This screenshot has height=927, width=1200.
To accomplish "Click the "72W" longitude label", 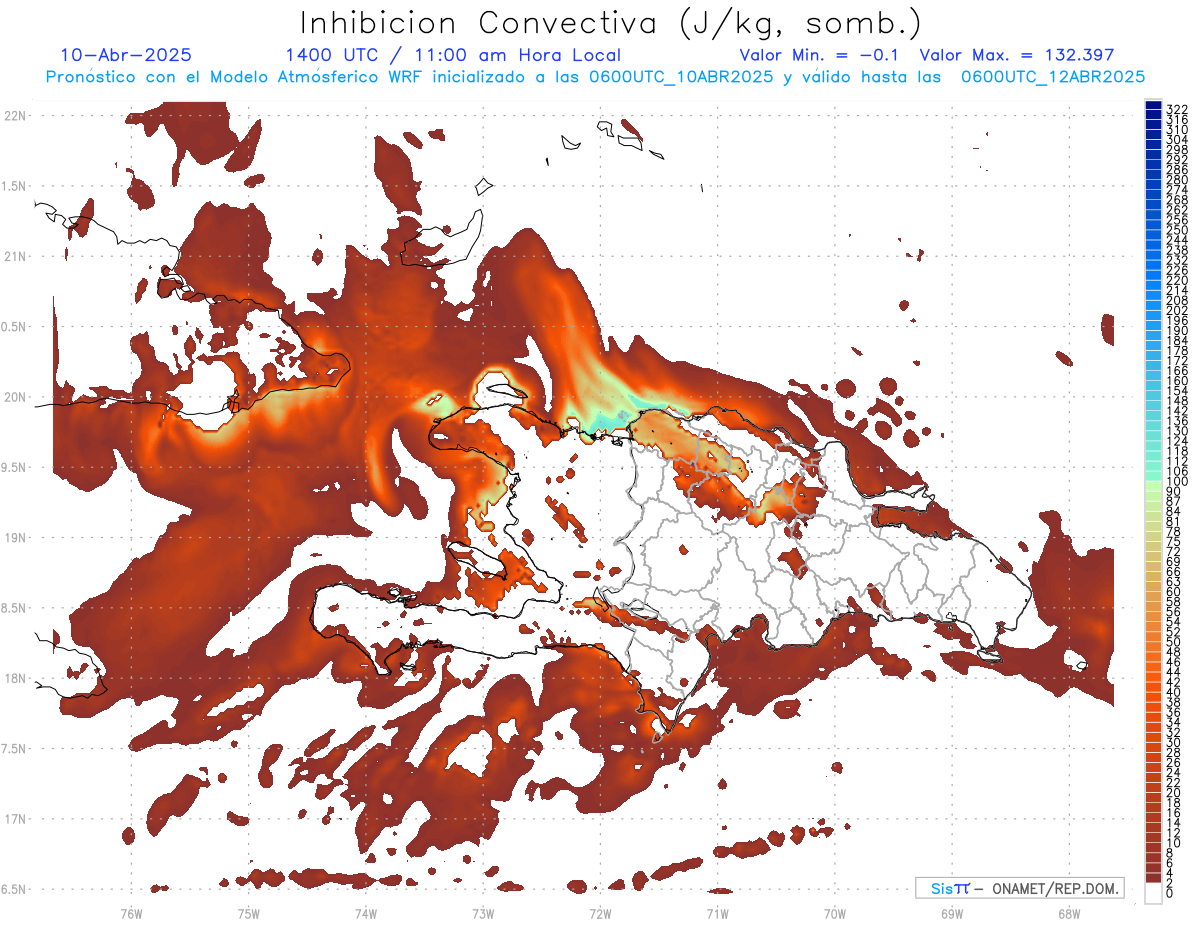I will (600, 913).
